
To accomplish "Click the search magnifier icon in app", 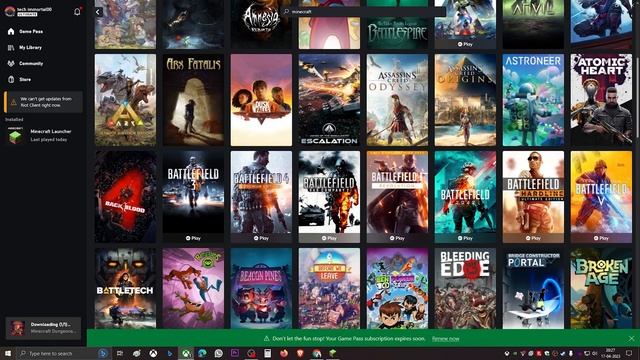I will click(287, 12).
